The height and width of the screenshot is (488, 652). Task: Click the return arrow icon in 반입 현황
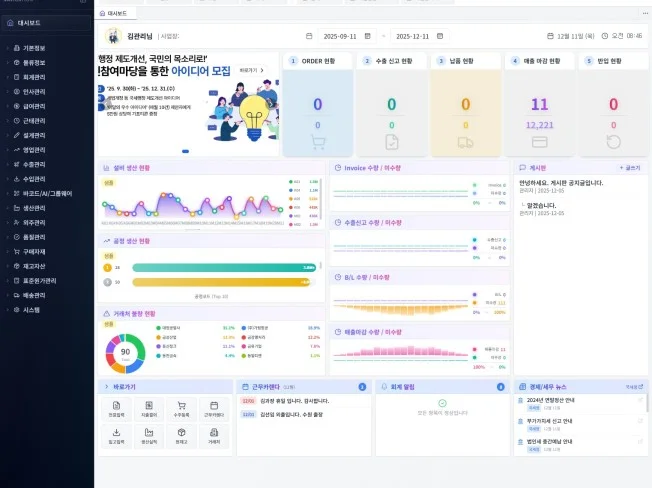(613, 142)
